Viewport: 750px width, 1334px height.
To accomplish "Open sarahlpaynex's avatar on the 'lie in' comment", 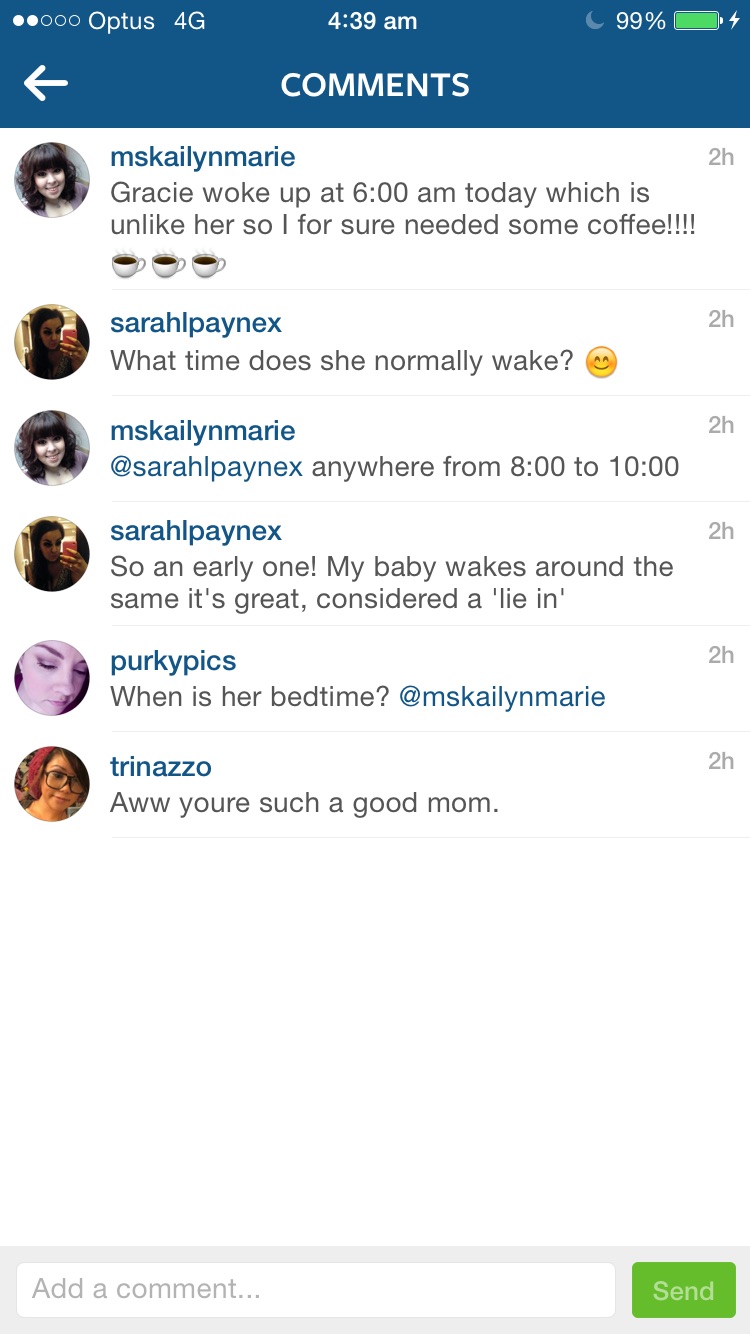I will click(x=52, y=554).
